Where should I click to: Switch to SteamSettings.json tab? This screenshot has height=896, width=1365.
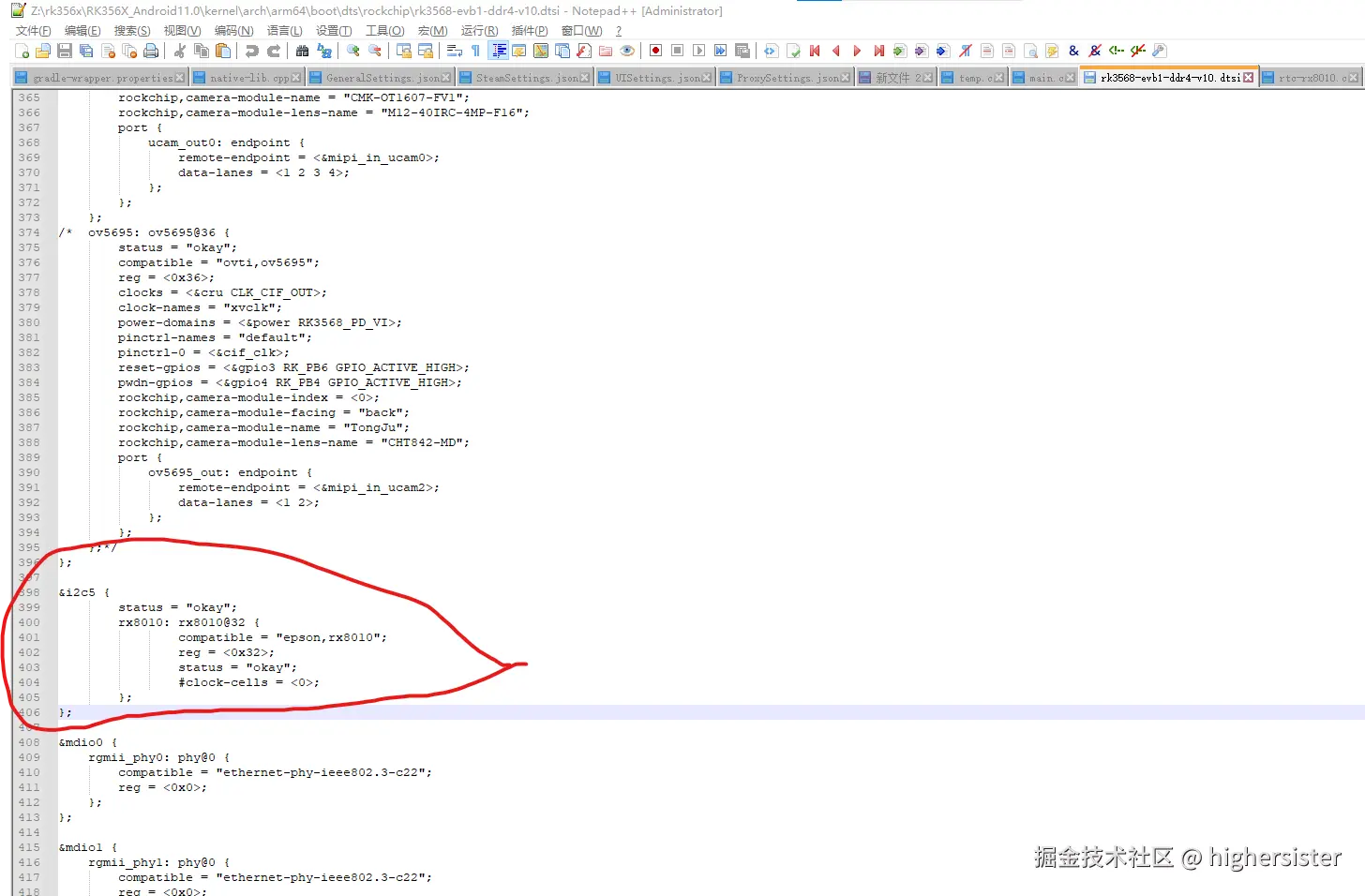coord(525,78)
